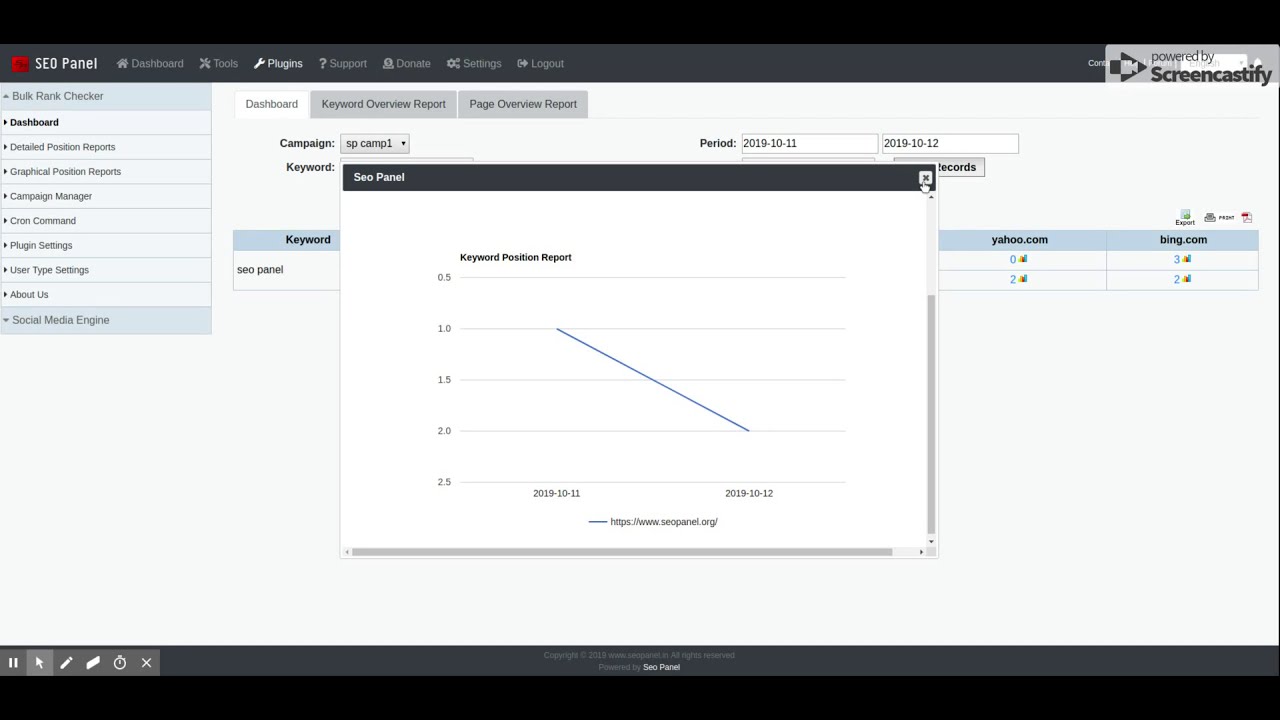1280x720 pixels.
Task: Switch to the Dashboard tab
Action: pos(271,104)
